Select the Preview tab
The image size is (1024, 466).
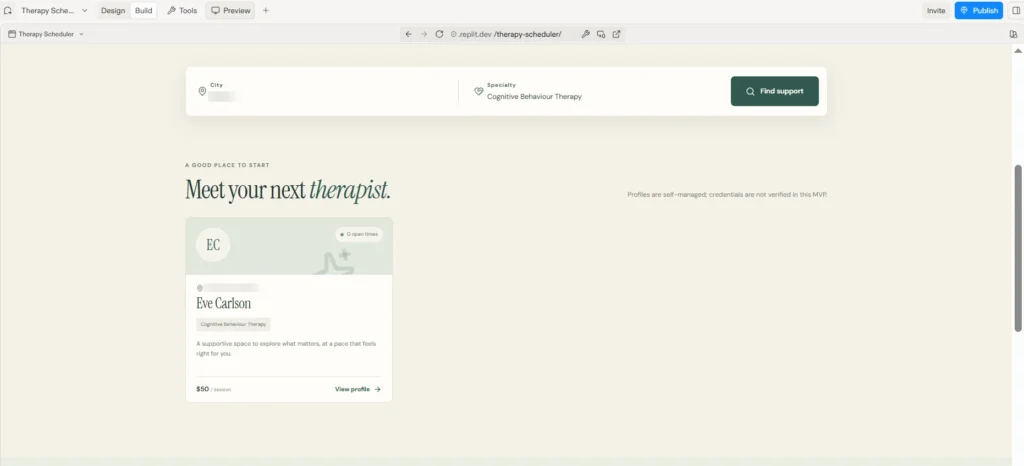[x=231, y=10]
